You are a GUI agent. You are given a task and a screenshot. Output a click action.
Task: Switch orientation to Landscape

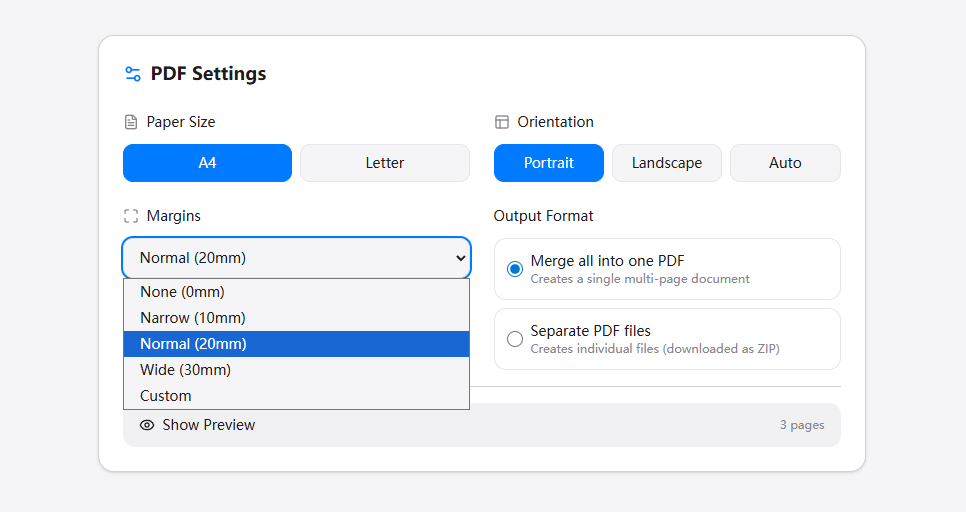click(x=667, y=163)
